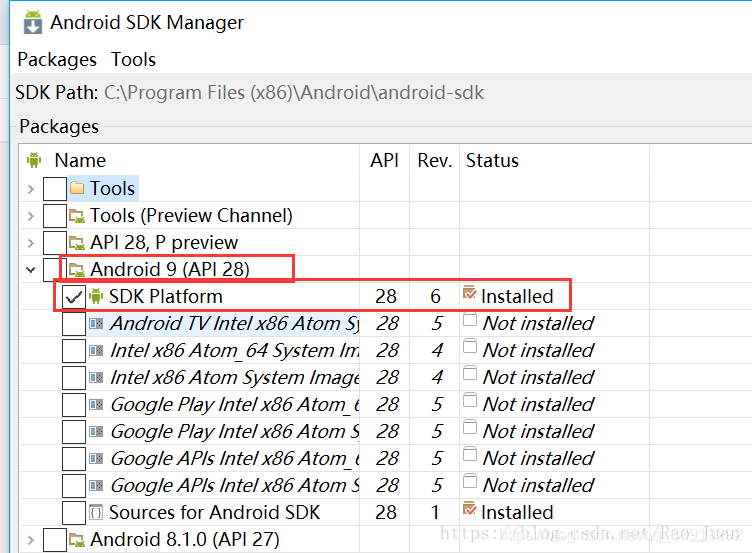
Task: Expand the Android 8.1.0 (API 27) group
Action: [x=31, y=540]
